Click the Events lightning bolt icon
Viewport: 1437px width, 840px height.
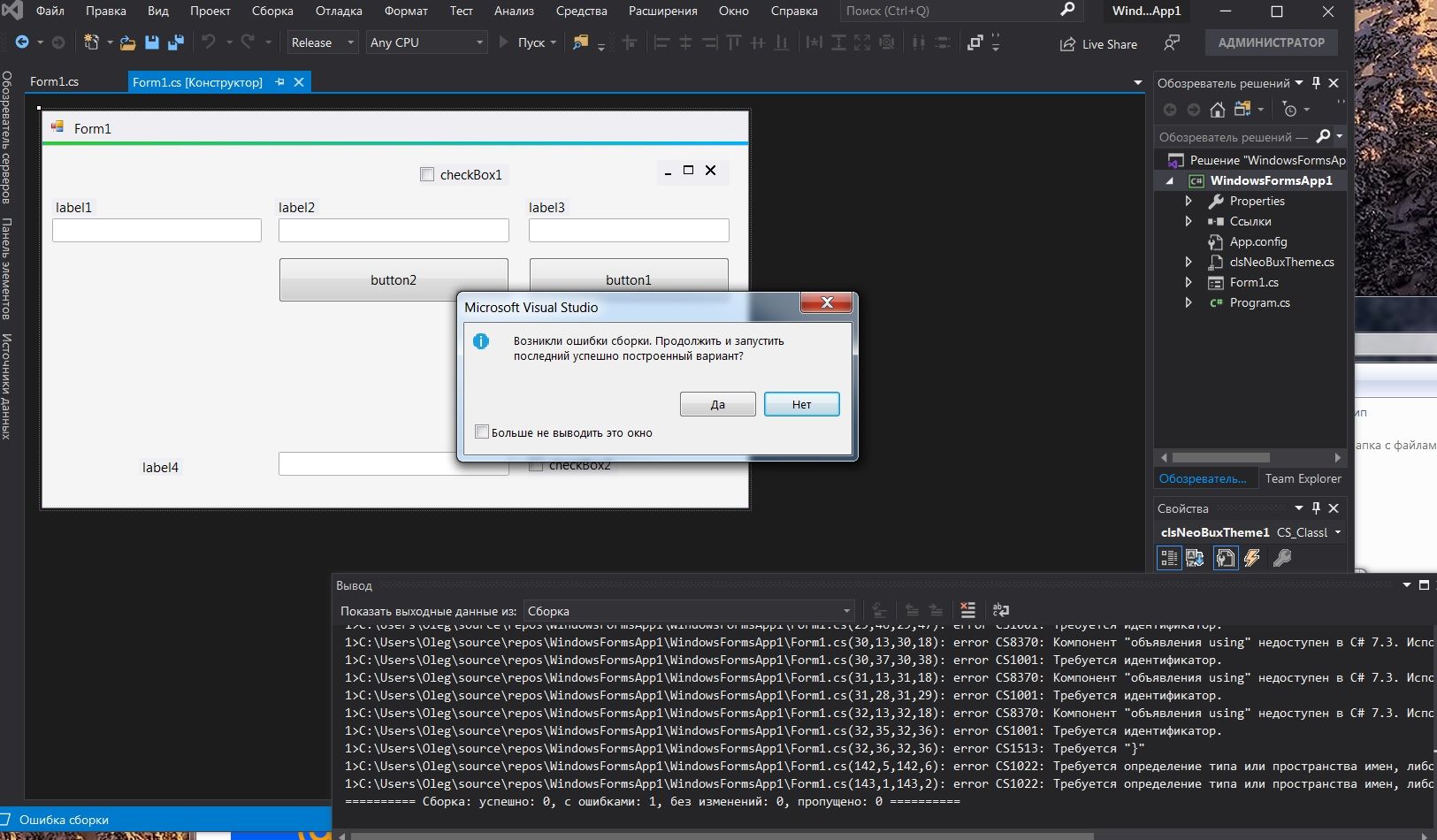pos(1252,558)
